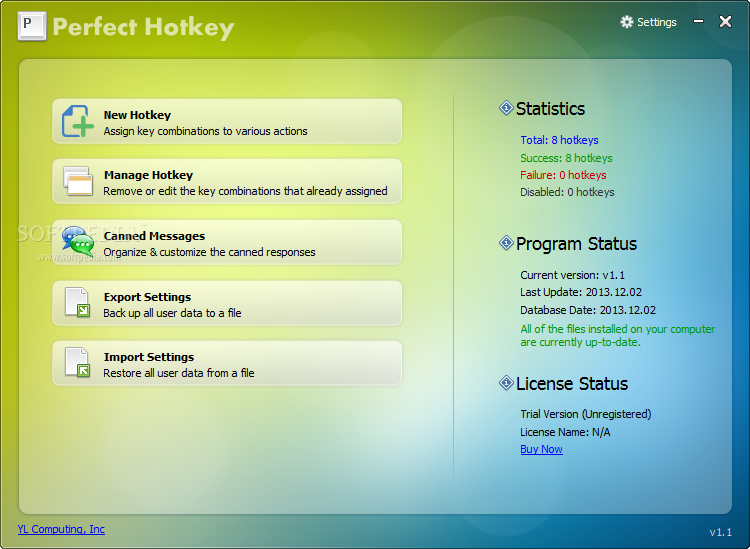
Task: Open the Buy Now link
Action: click(x=541, y=450)
